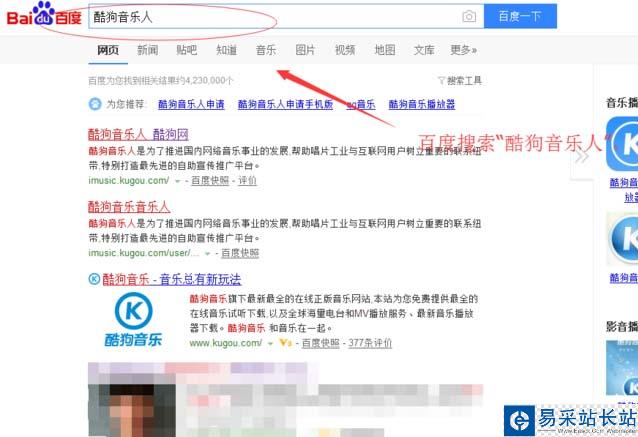Switch to the 音乐 tab
Viewport: 638px width, 437px height.
(x=266, y=50)
